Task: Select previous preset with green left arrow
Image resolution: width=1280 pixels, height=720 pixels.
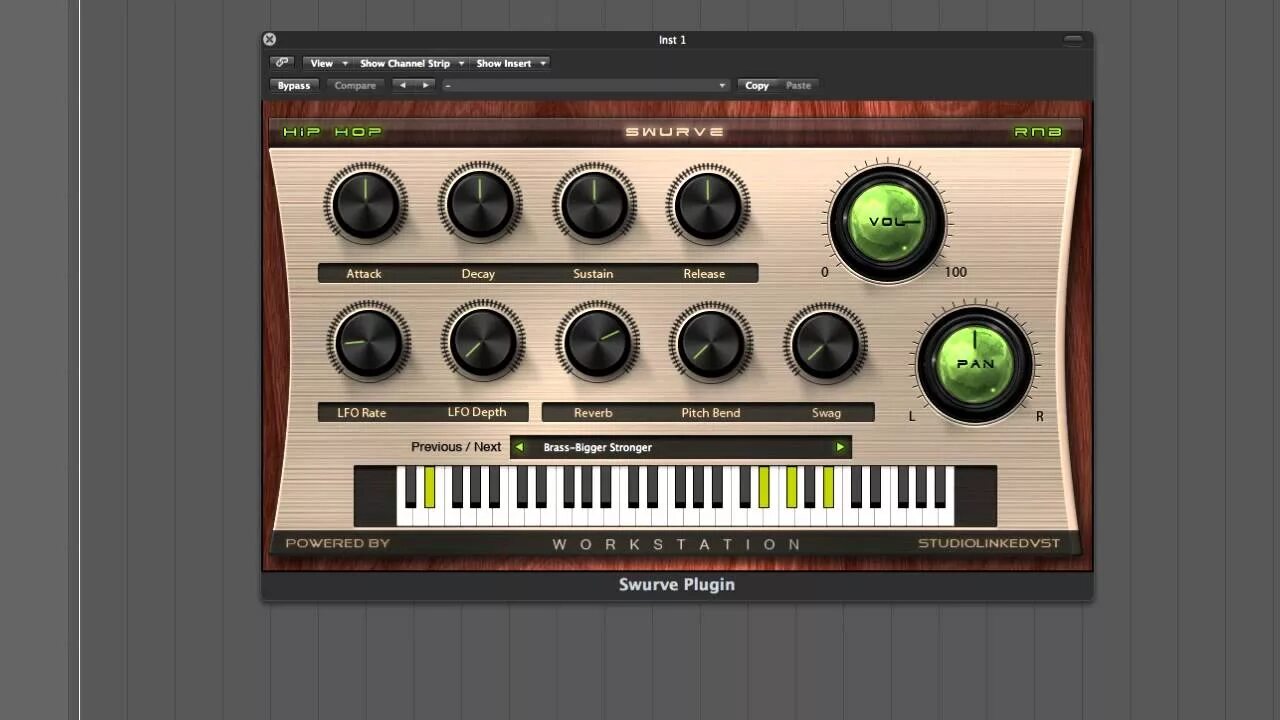Action: pyautogui.click(x=519, y=447)
